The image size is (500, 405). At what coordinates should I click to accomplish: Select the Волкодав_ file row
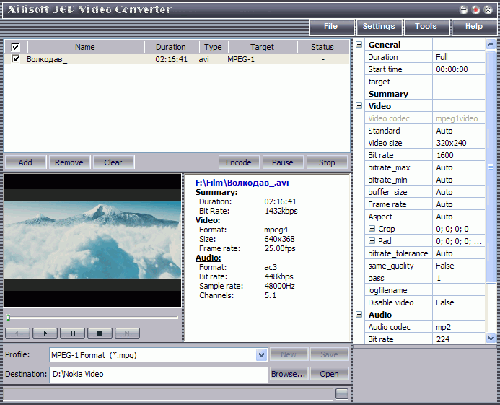pyautogui.click(x=177, y=59)
